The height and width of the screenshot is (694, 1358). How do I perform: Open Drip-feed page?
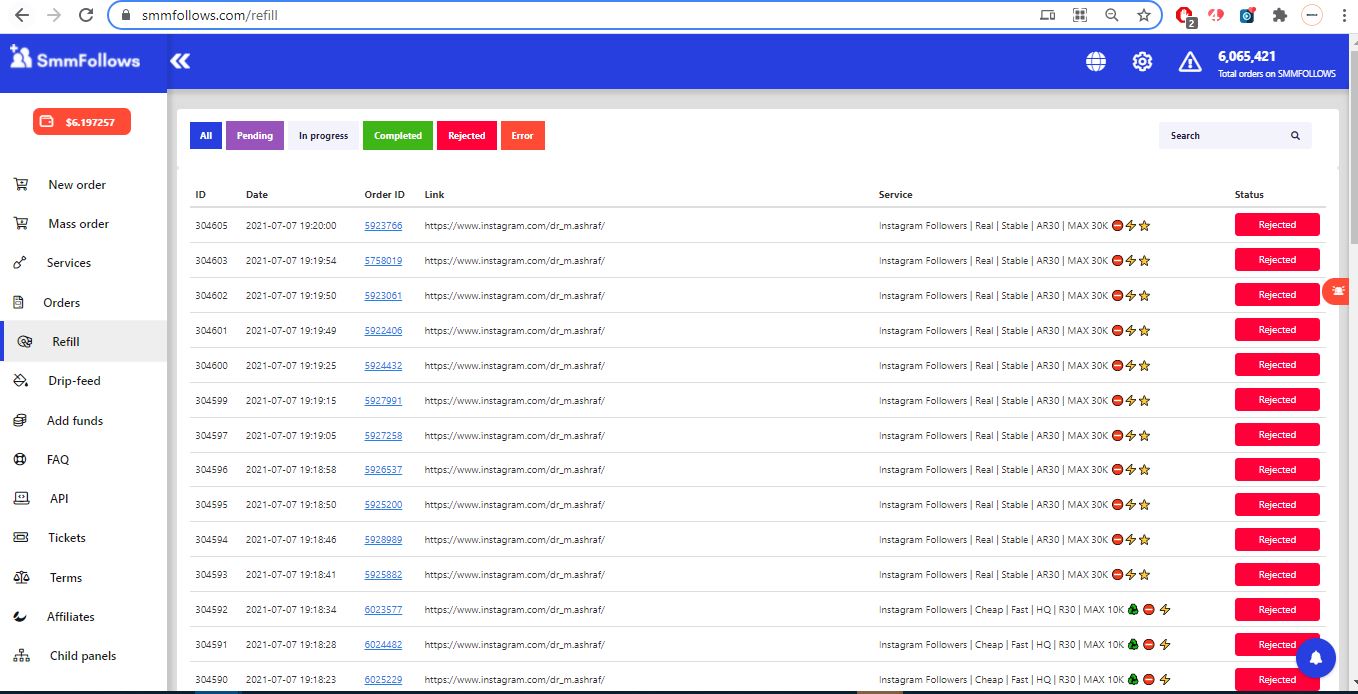[x=74, y=381]
